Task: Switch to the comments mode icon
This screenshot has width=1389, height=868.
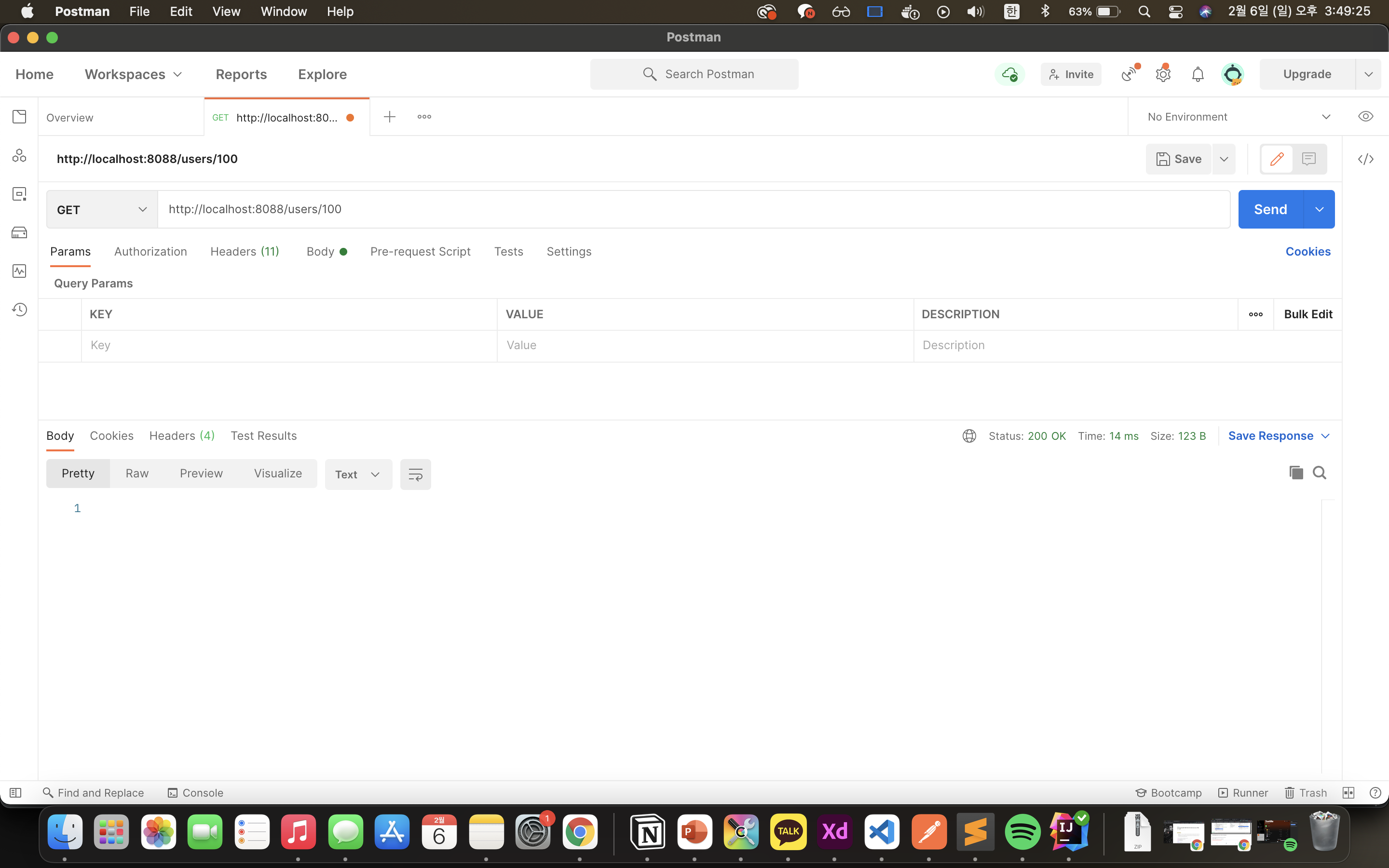Action: pyautogui.click(x=1308, y=159)
